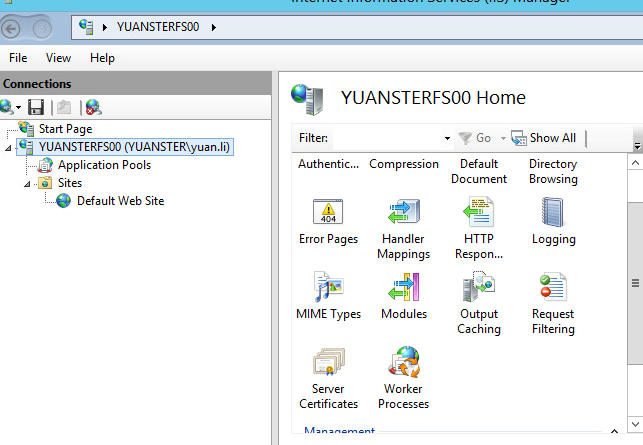Select Sites in the connections tree
643x445 pixels.
point(70,183)
